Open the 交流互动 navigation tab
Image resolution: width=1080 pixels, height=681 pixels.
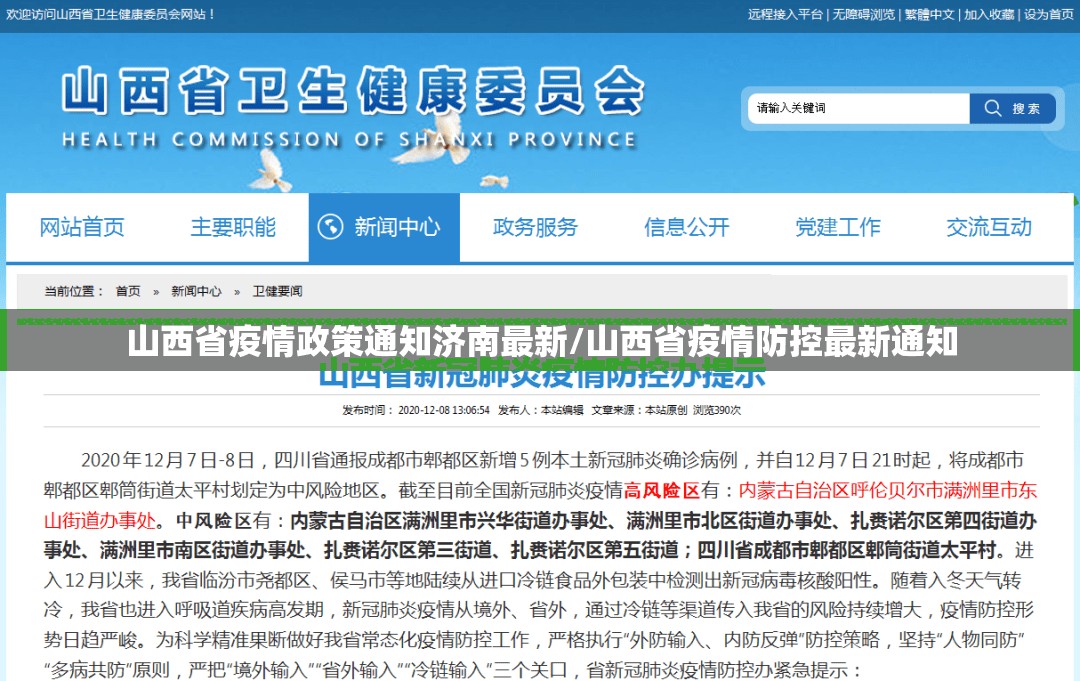click(989, 227)
